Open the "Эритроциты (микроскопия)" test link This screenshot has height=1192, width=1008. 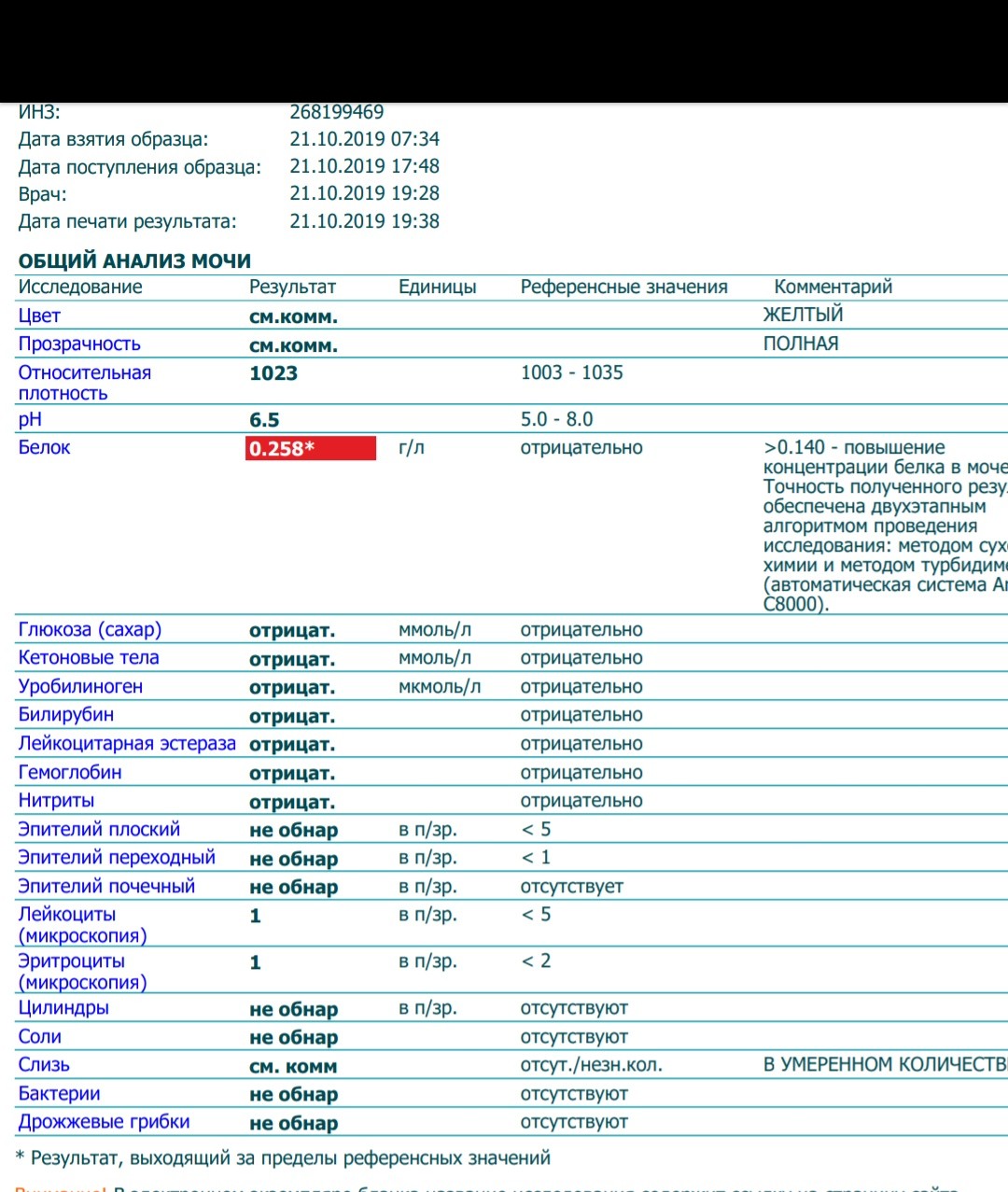click(82, 972)
